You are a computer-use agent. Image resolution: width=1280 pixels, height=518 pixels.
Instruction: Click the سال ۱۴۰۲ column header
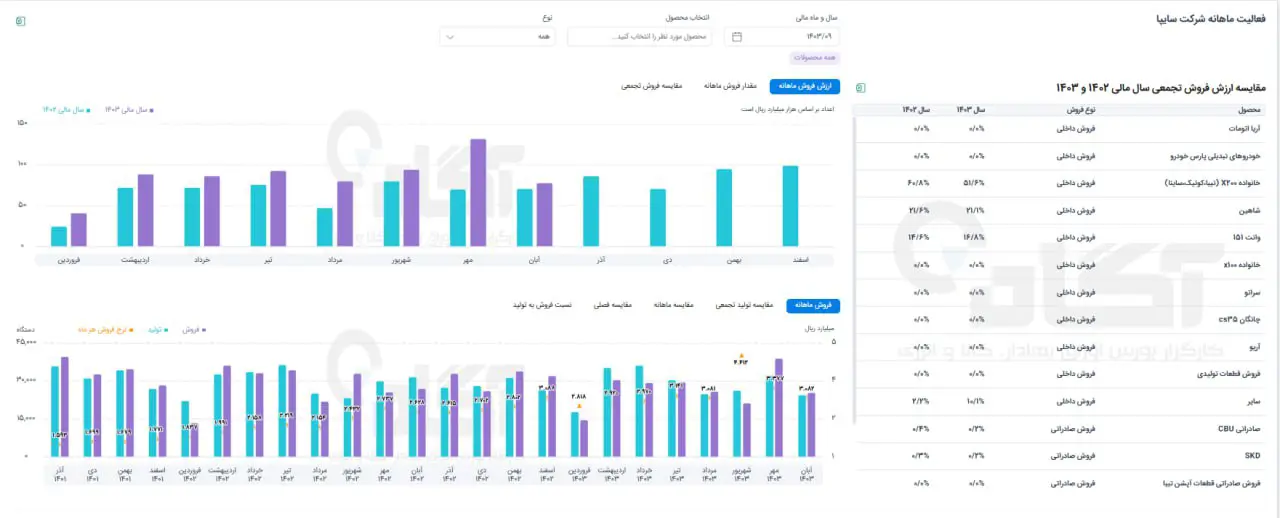(x=916, y=109)
